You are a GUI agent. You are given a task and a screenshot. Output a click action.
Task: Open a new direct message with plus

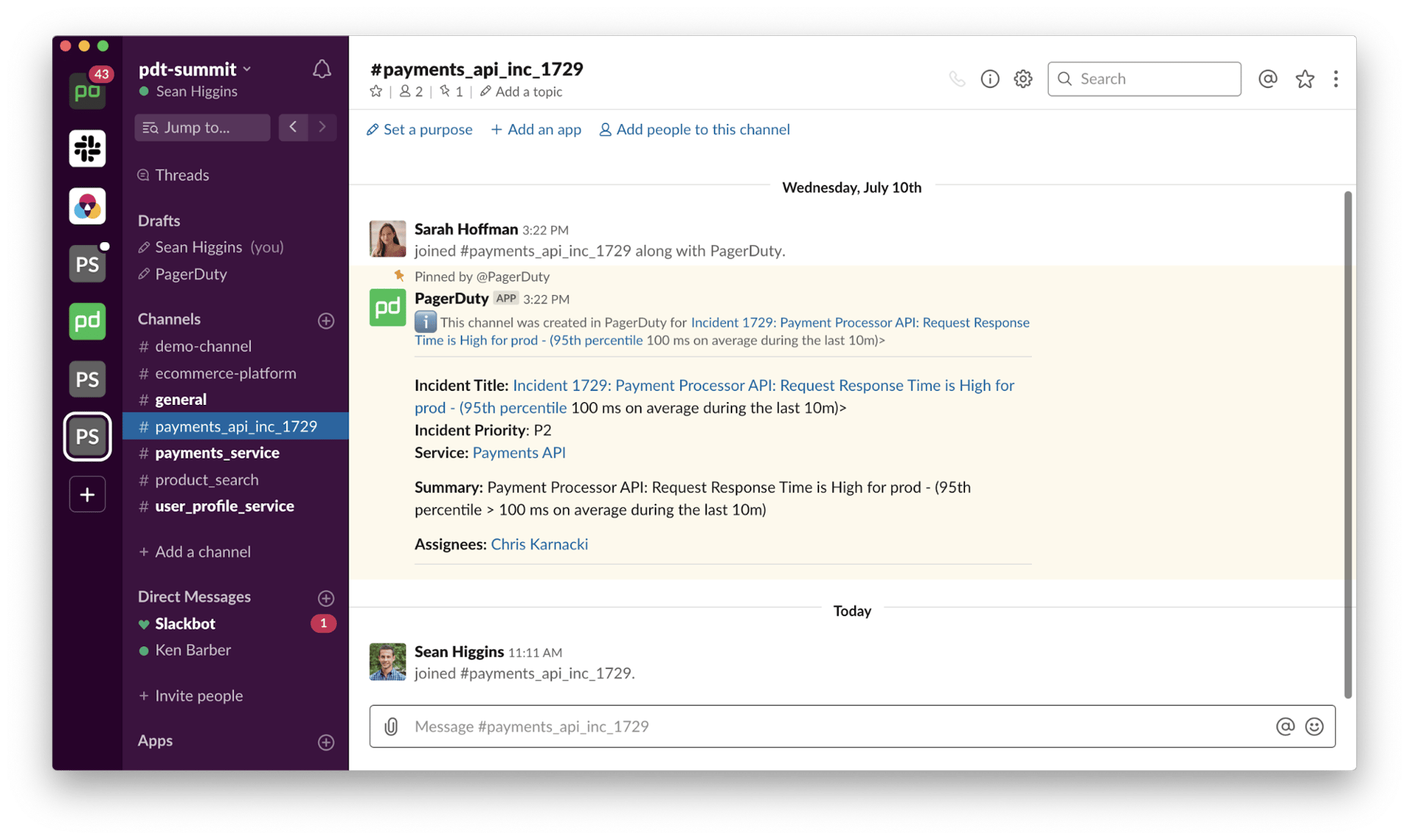pyautogui.click(x=326, y=598)
